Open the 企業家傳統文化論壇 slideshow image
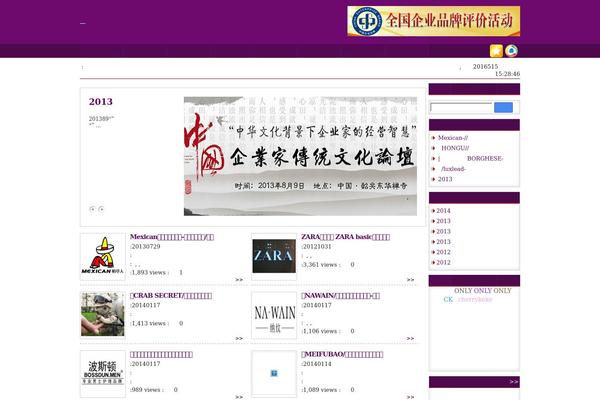This screenshot has height=400, width=600. pyautogui.click(x=300, y=156)
